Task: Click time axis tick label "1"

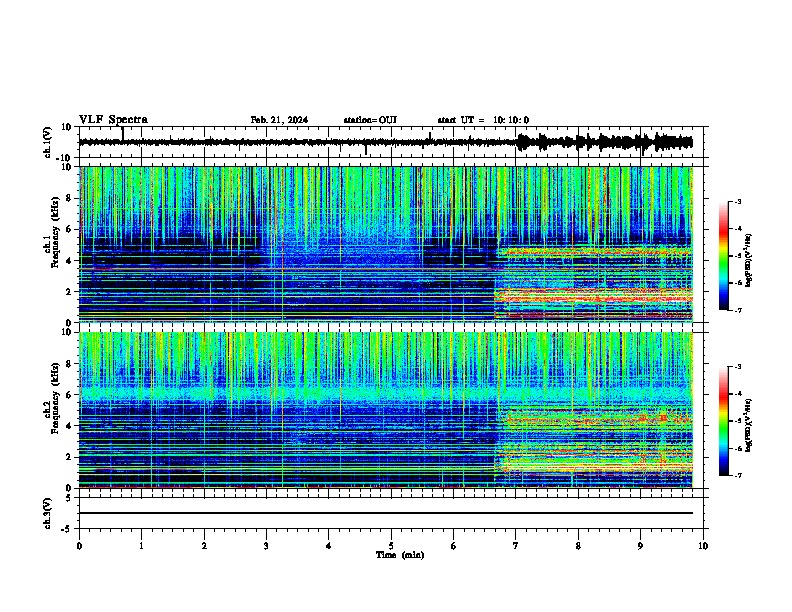Action: [x=141, y=546]
